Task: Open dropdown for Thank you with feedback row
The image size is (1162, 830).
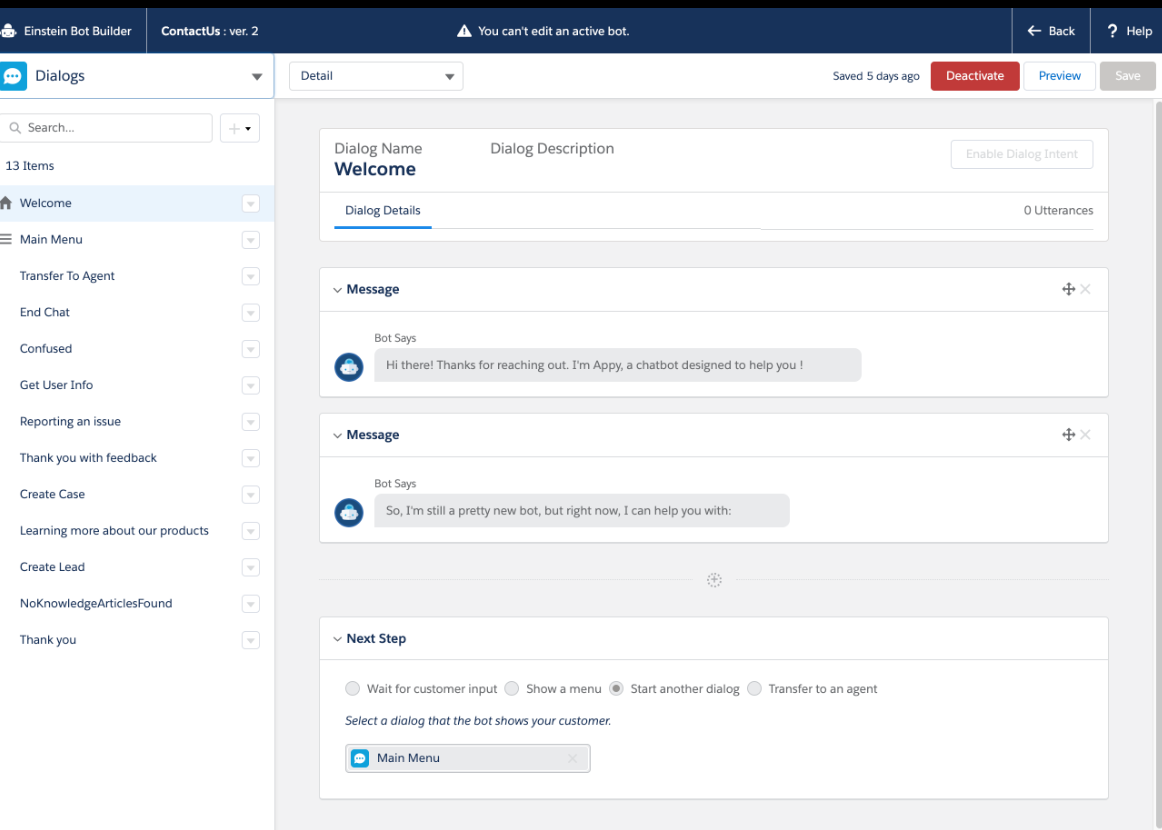Action: pyautogui.click(x=250, y=458)
